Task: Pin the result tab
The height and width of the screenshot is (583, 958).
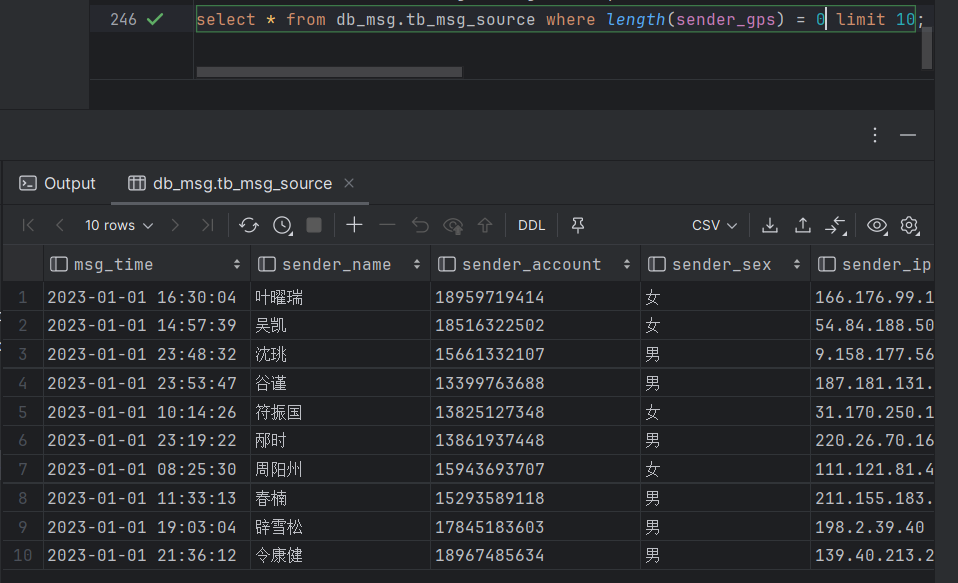Action: 577,226
